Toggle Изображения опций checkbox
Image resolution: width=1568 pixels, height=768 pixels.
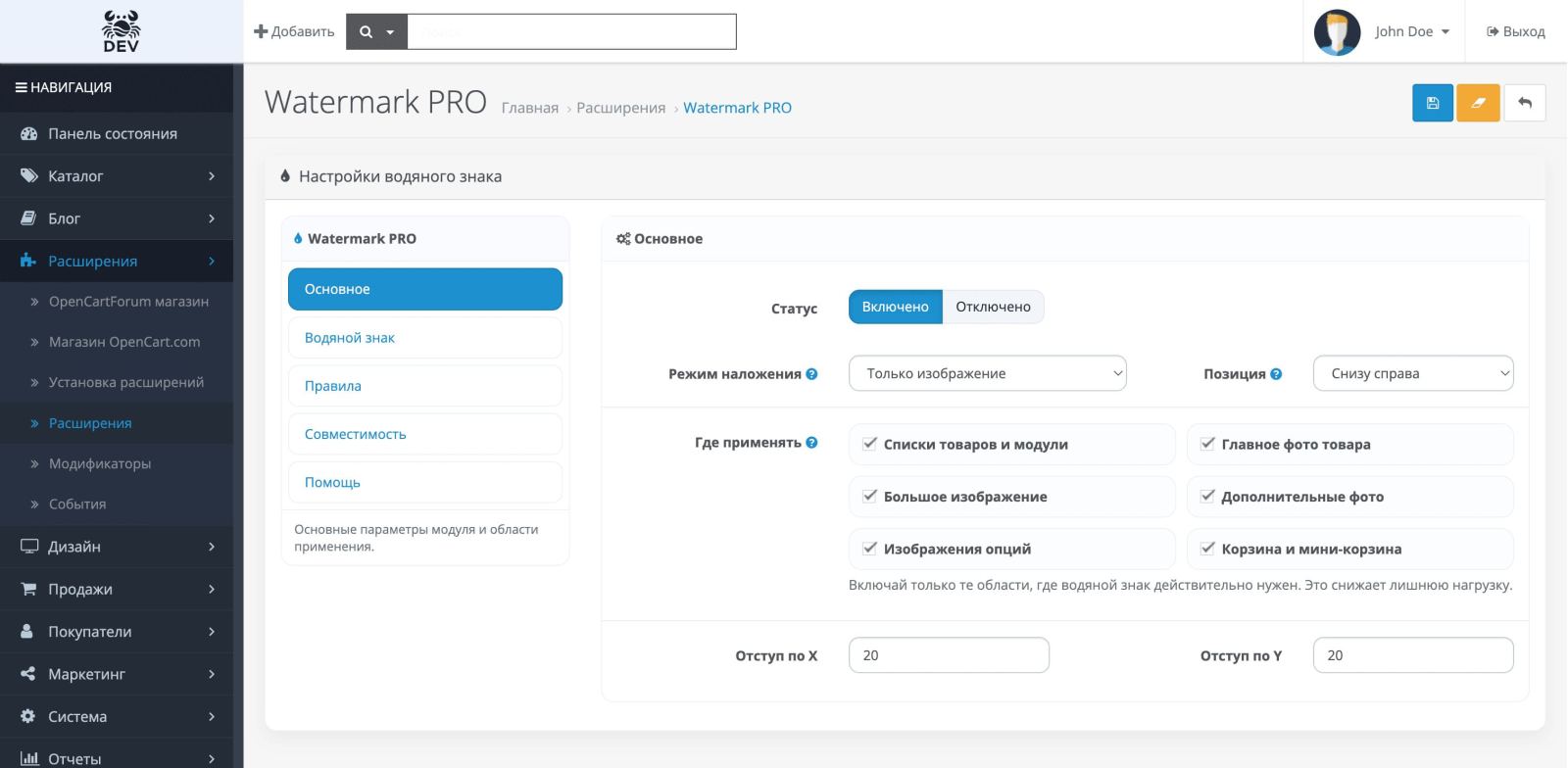(x=869, y=548)
